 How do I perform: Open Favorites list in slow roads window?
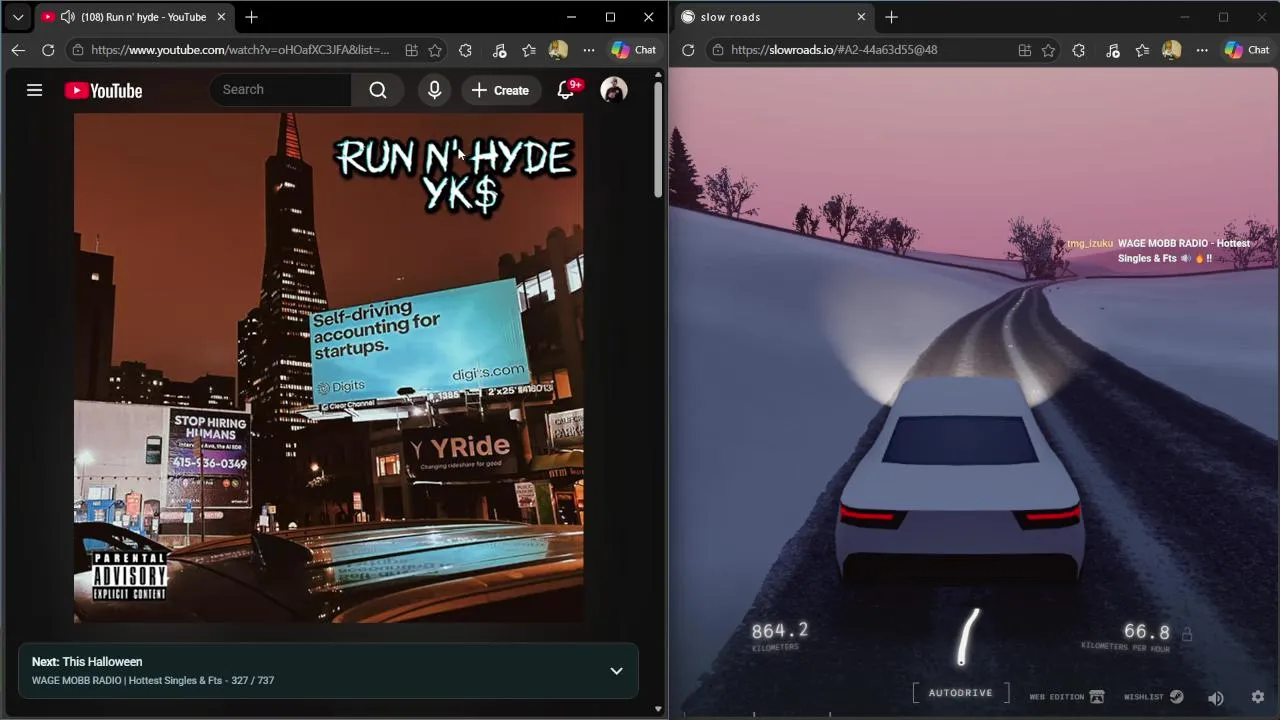(x=1142, y=50)
